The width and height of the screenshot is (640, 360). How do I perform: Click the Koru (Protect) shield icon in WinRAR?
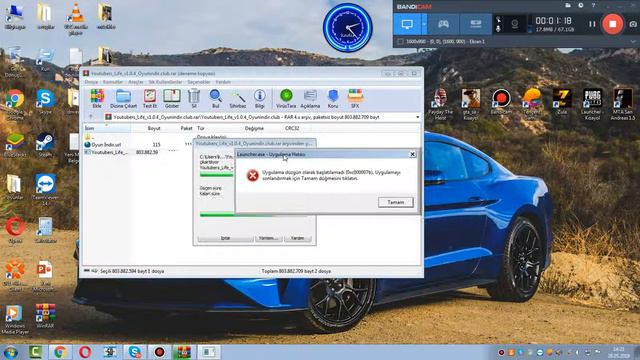(x=333, y=99)
